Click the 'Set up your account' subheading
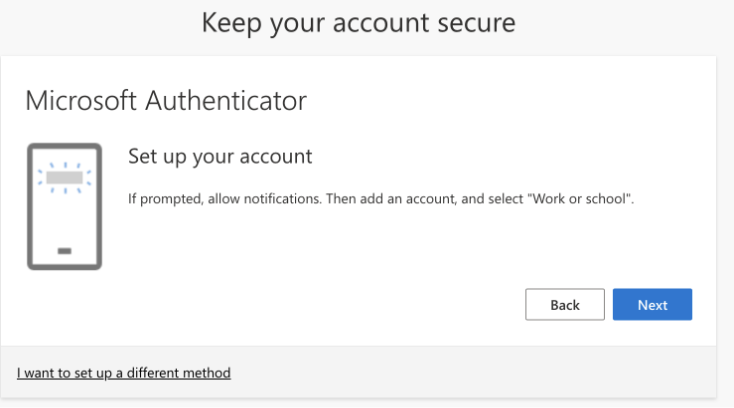 220,157
